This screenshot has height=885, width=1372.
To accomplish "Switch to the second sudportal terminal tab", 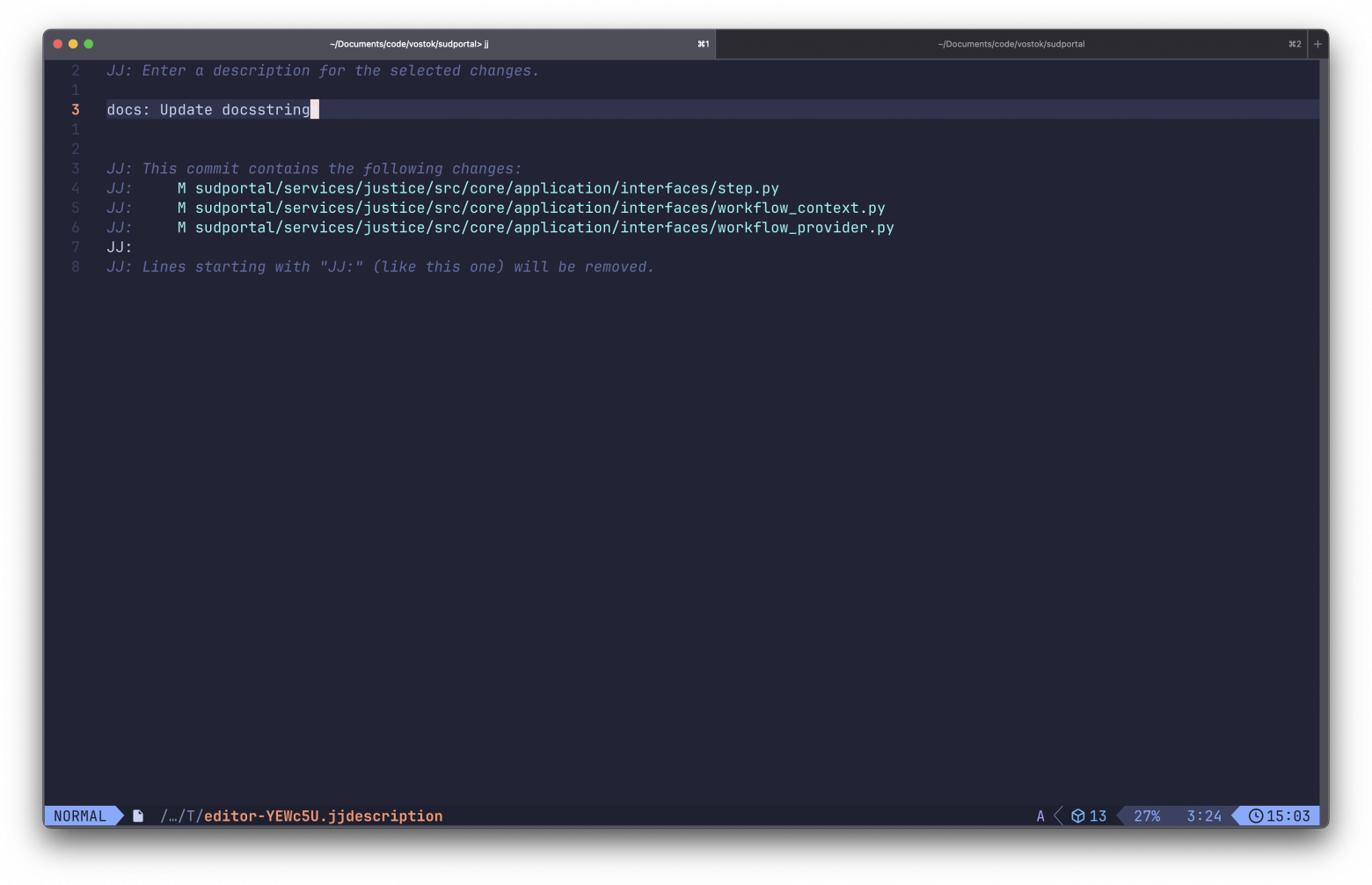I will (1011, 44).
